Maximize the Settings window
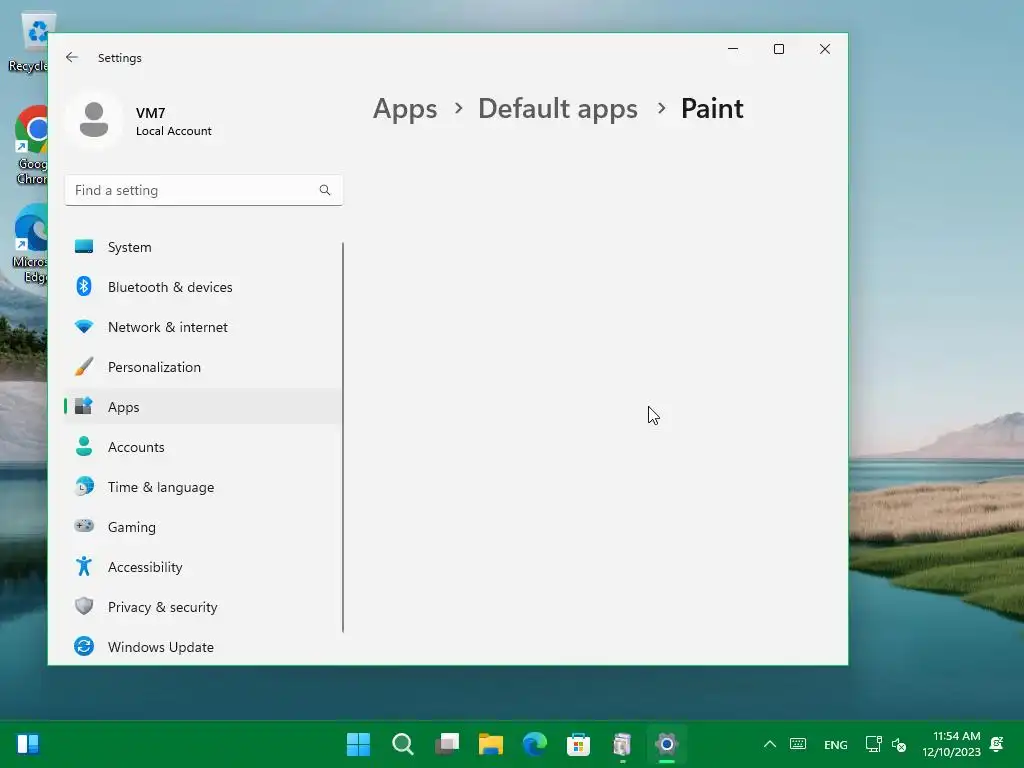The height and width of the screenshot is (768, 1024). click(778, 49)
